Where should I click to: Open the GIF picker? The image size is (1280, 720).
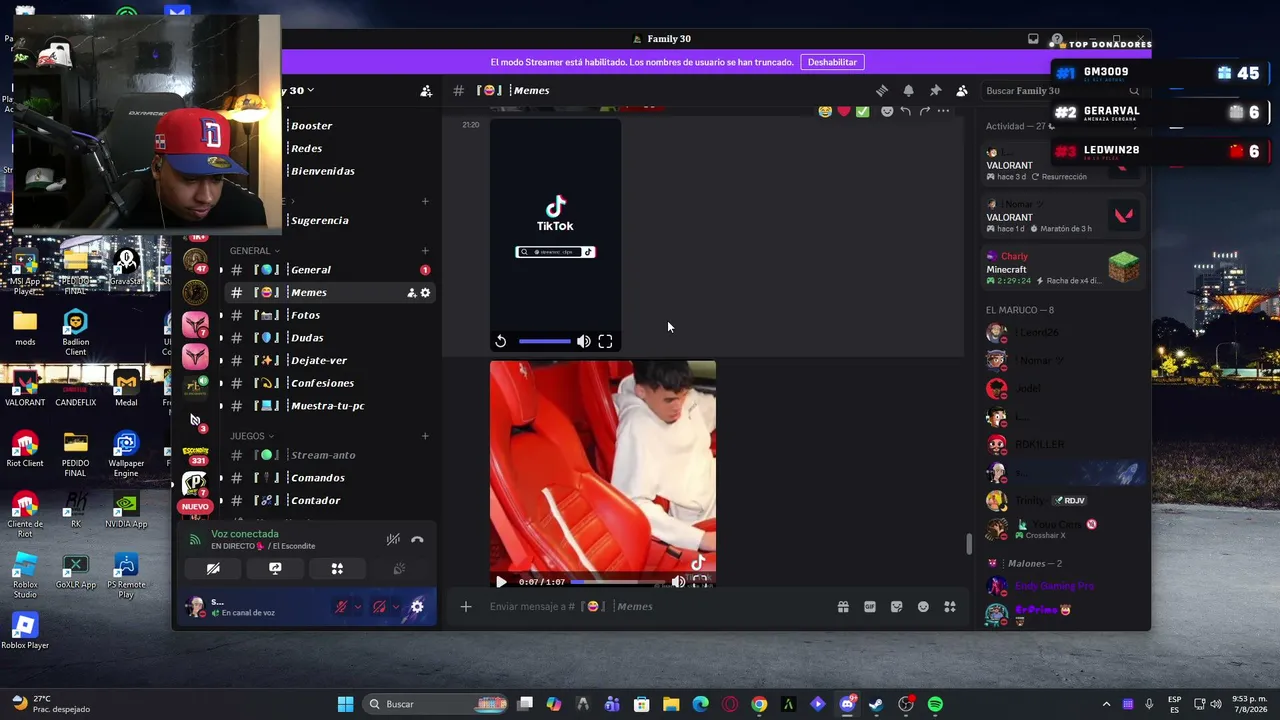(870, 607)
